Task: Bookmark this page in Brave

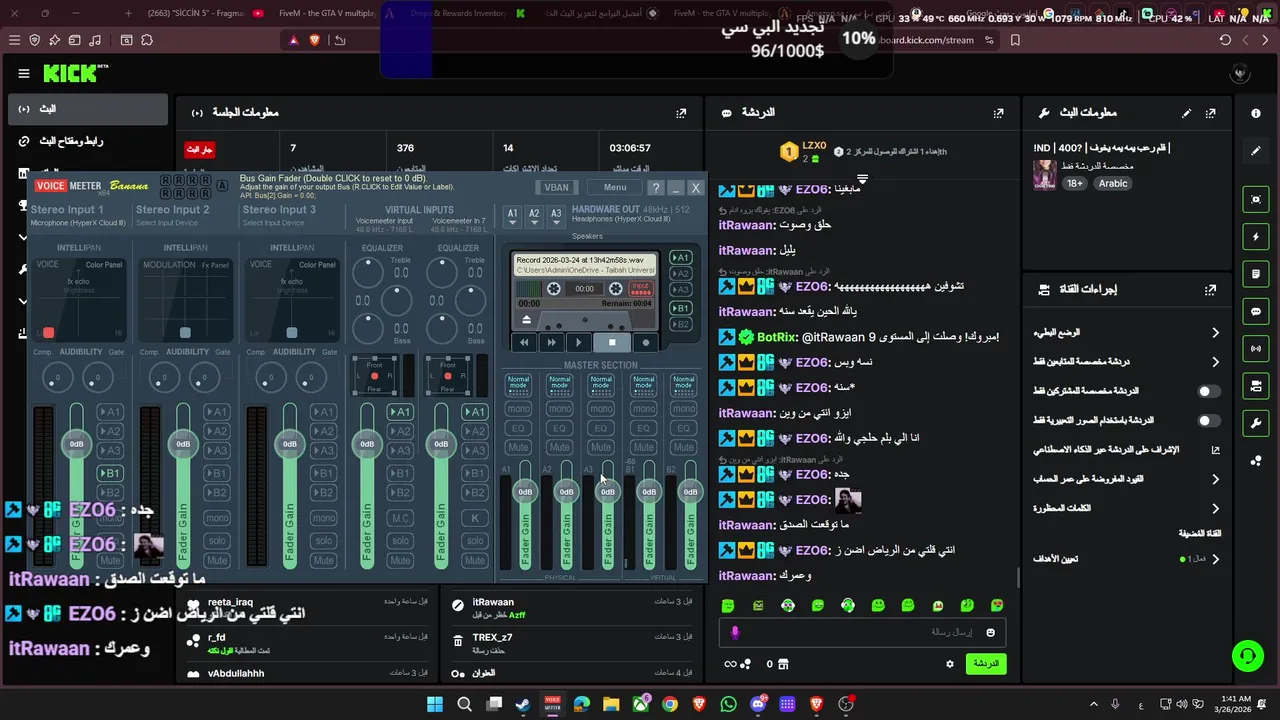Action: pyautogui.click(x=1015, y=40)
